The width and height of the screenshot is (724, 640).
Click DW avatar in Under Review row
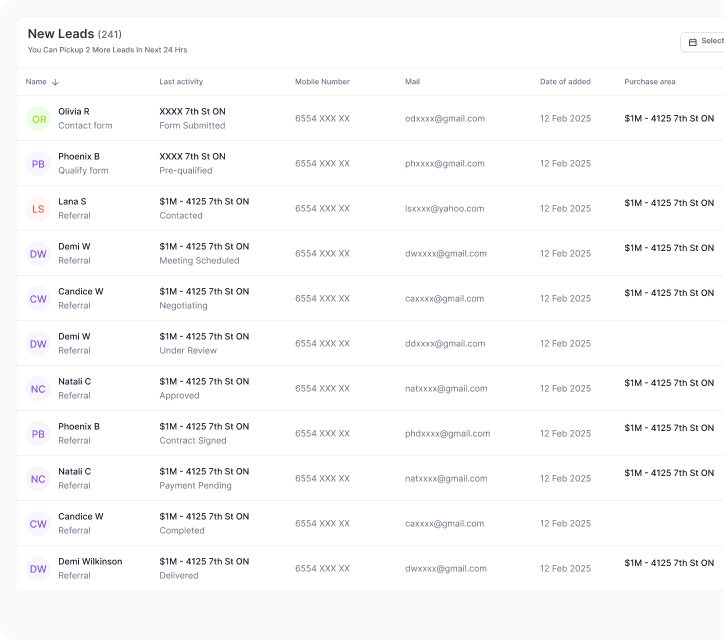tap(38, 344)
